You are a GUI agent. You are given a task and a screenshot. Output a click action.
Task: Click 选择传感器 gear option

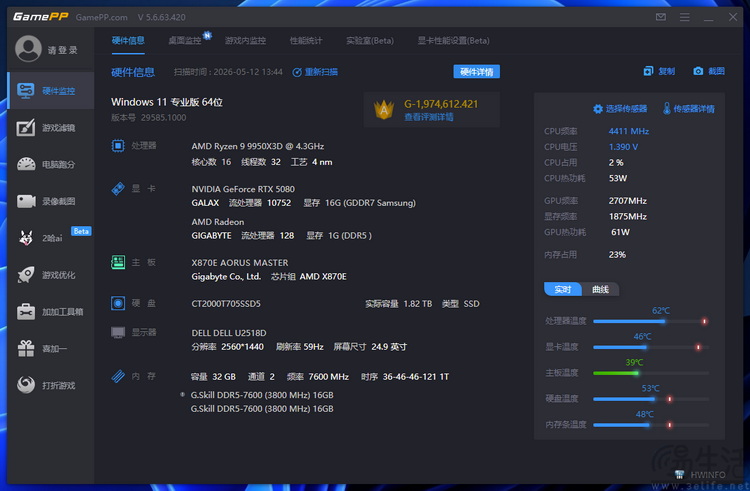[x=620, y=109]
